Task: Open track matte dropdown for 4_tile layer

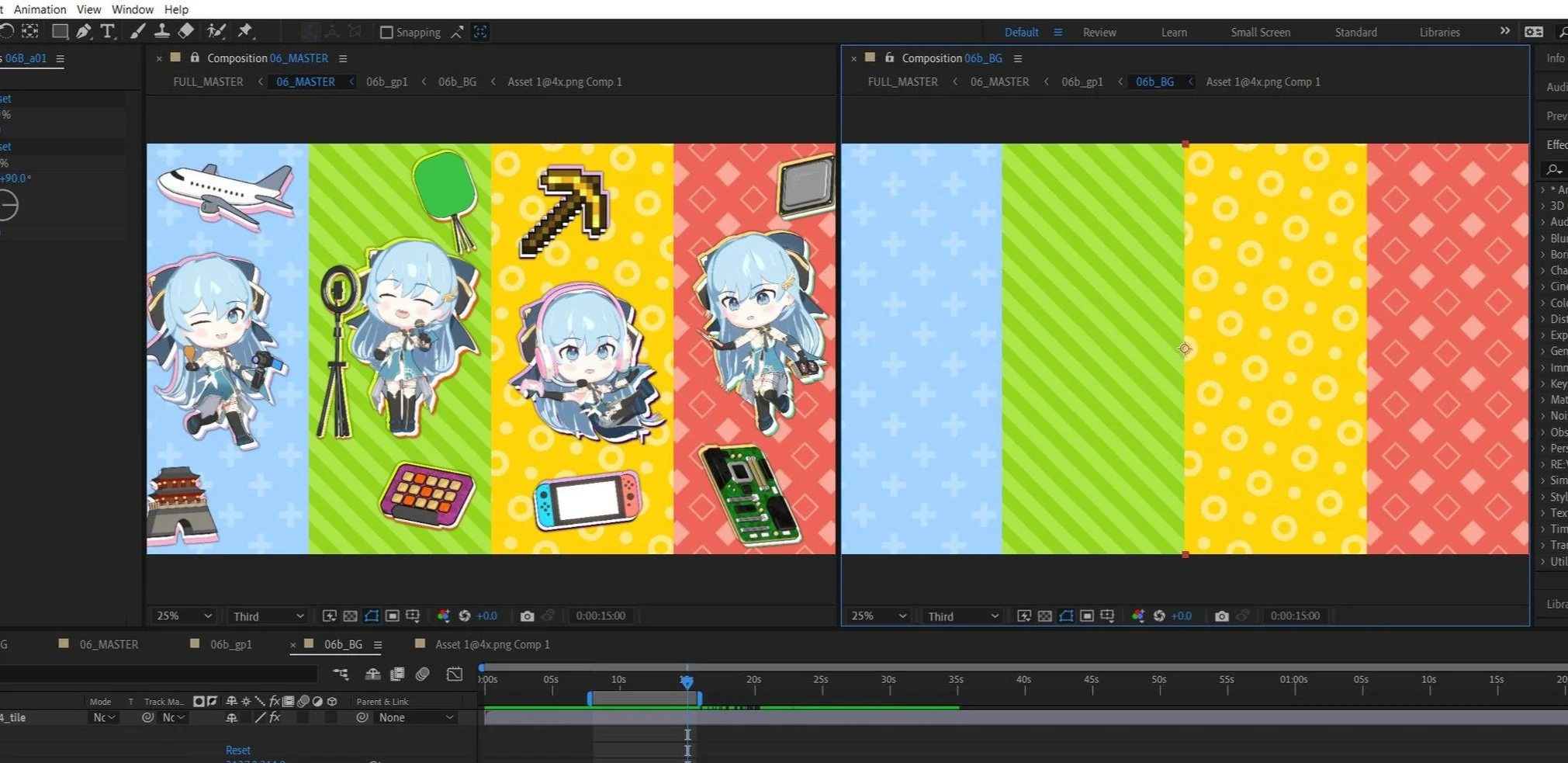Action: pyautogui.click(x=173, y=717)
